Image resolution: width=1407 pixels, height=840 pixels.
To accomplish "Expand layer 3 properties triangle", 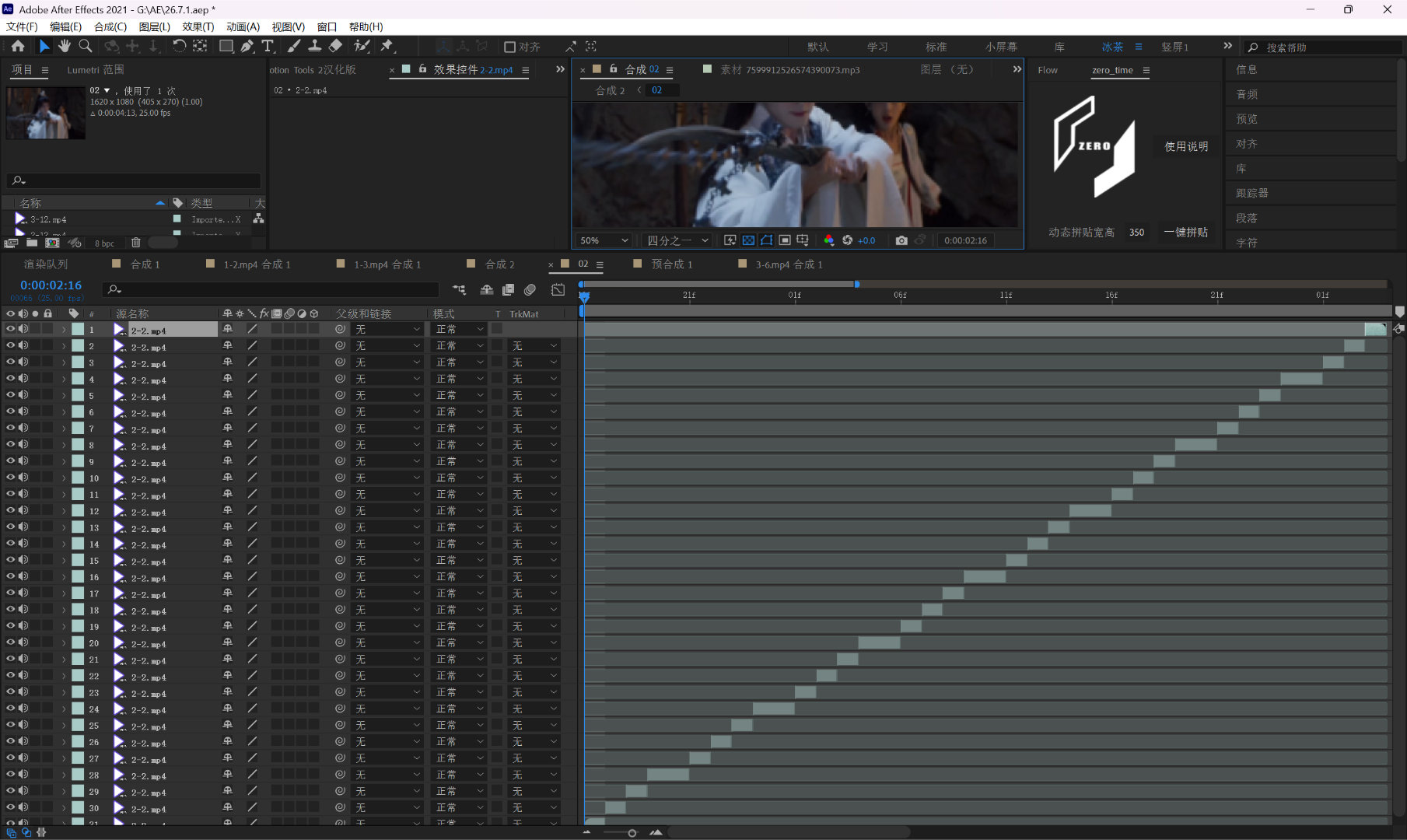I will pyautogui.click(x=64, y=362).
